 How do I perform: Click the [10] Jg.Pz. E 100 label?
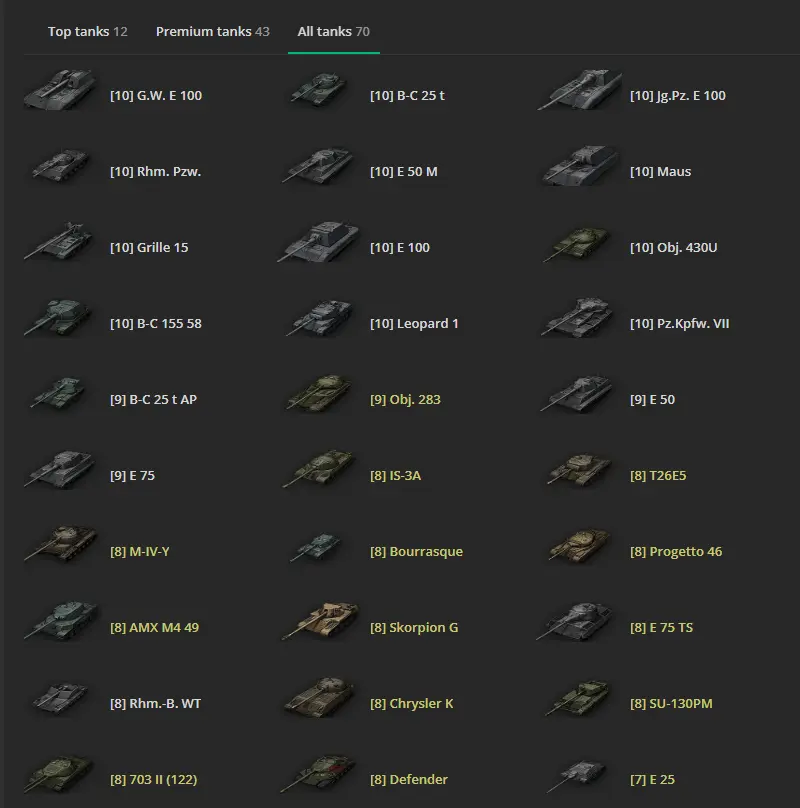(677, 96)
